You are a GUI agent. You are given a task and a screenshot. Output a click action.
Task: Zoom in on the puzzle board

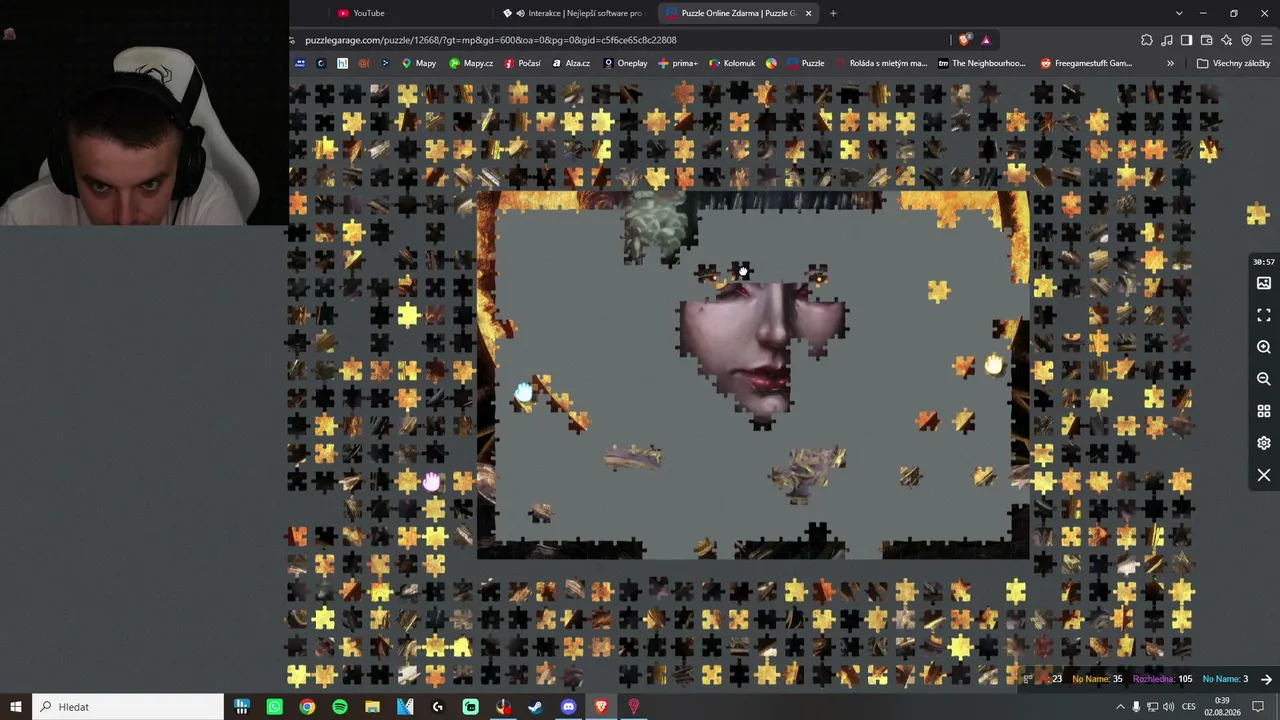1264,347
